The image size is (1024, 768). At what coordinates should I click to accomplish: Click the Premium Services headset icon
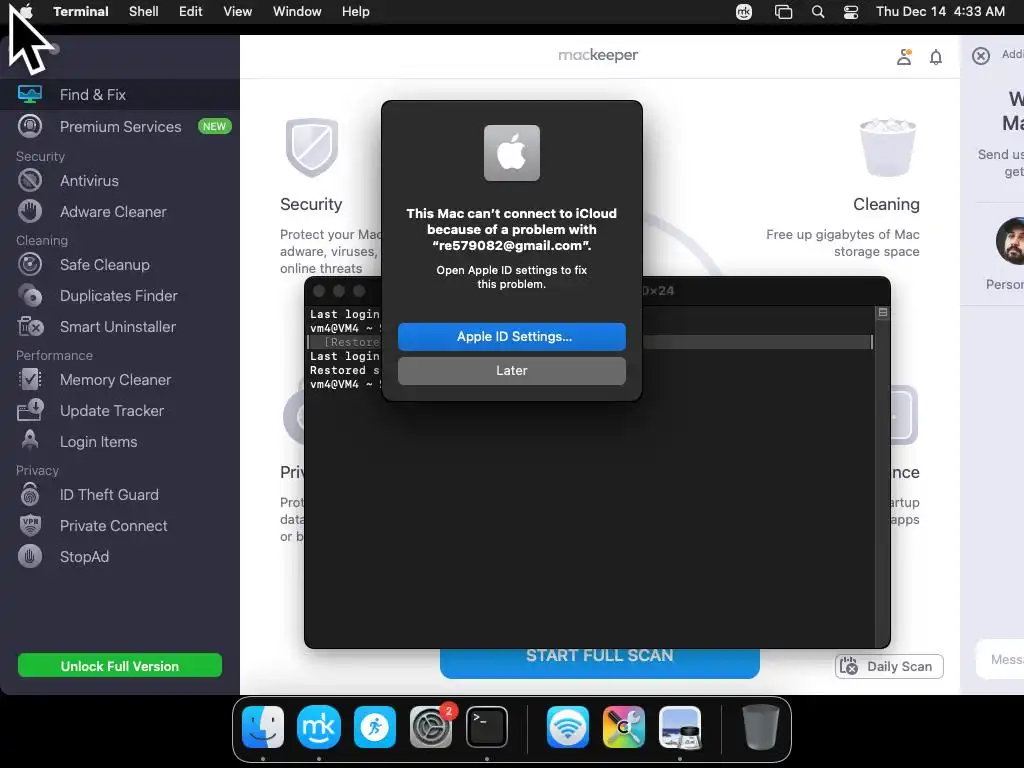point(30,126)
